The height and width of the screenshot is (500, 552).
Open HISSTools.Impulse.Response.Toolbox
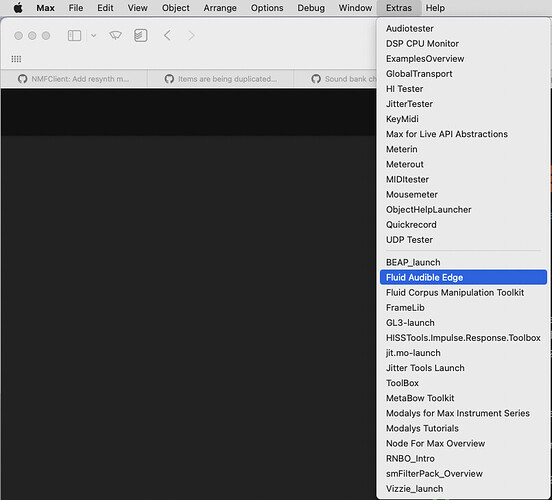click(x=463, y=338)
